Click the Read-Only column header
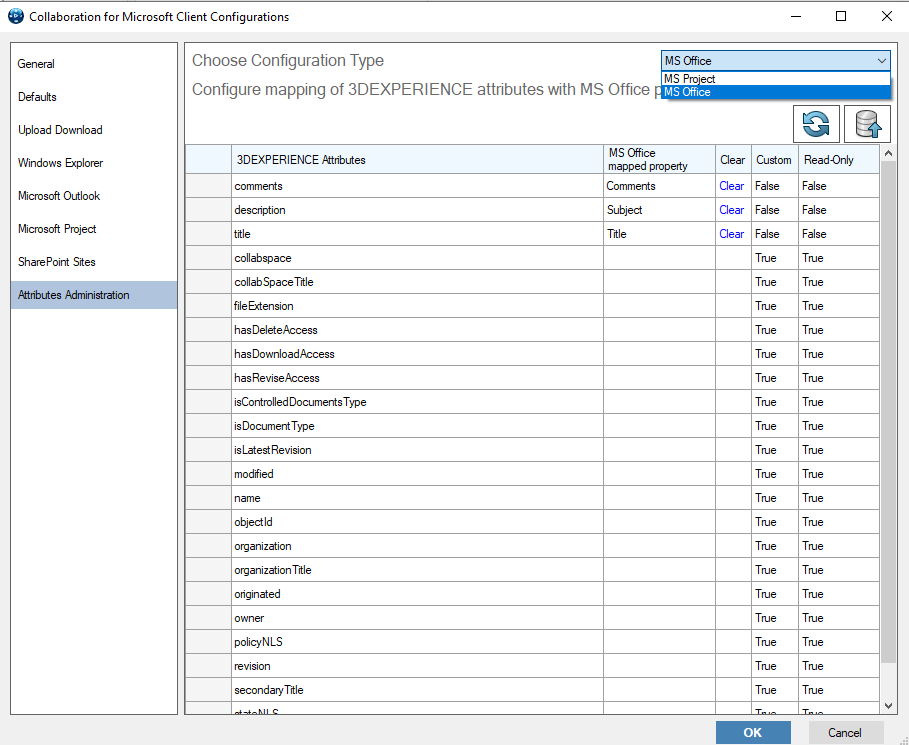 point(839,159)
